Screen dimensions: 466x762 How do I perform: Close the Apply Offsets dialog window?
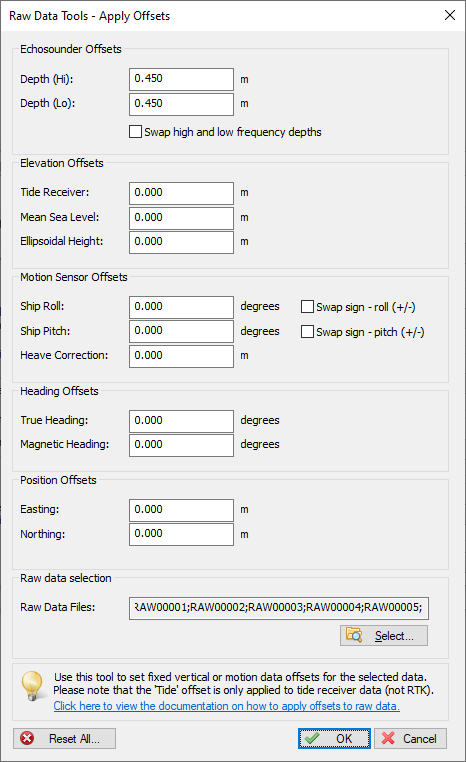pos(450,15)
